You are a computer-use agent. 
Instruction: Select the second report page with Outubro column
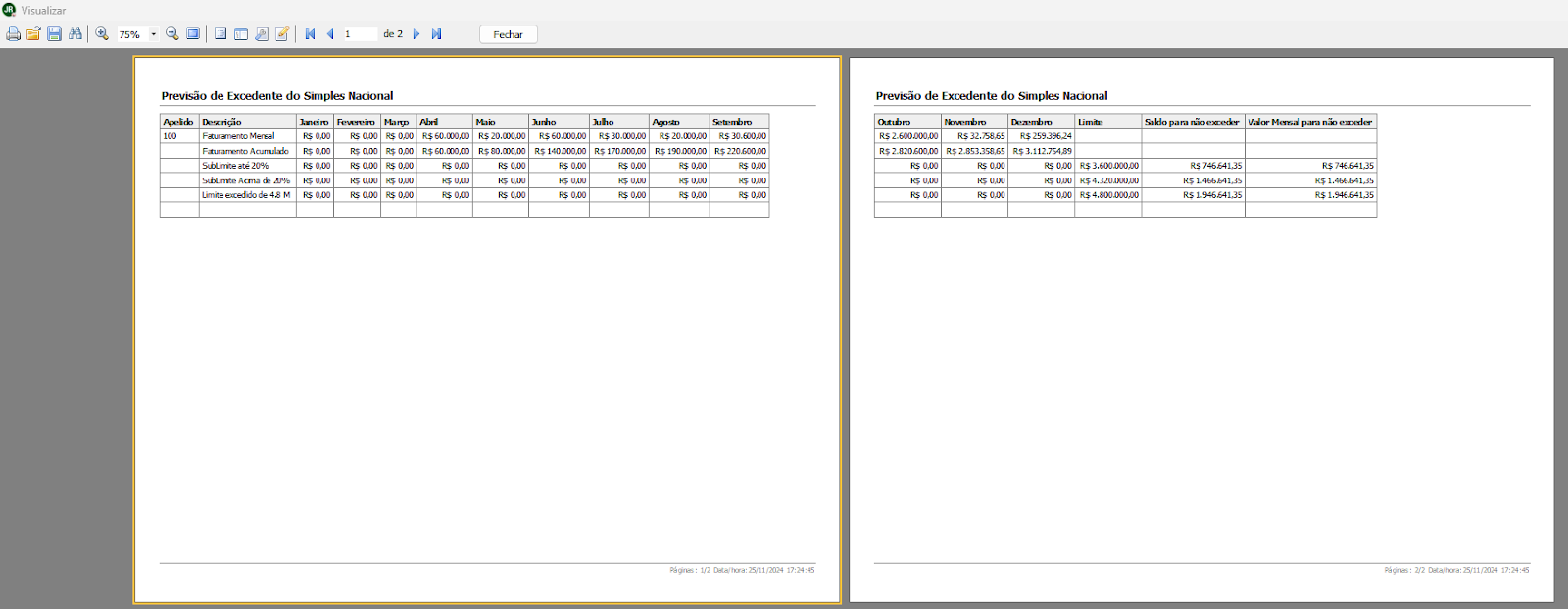point(1200,330)
